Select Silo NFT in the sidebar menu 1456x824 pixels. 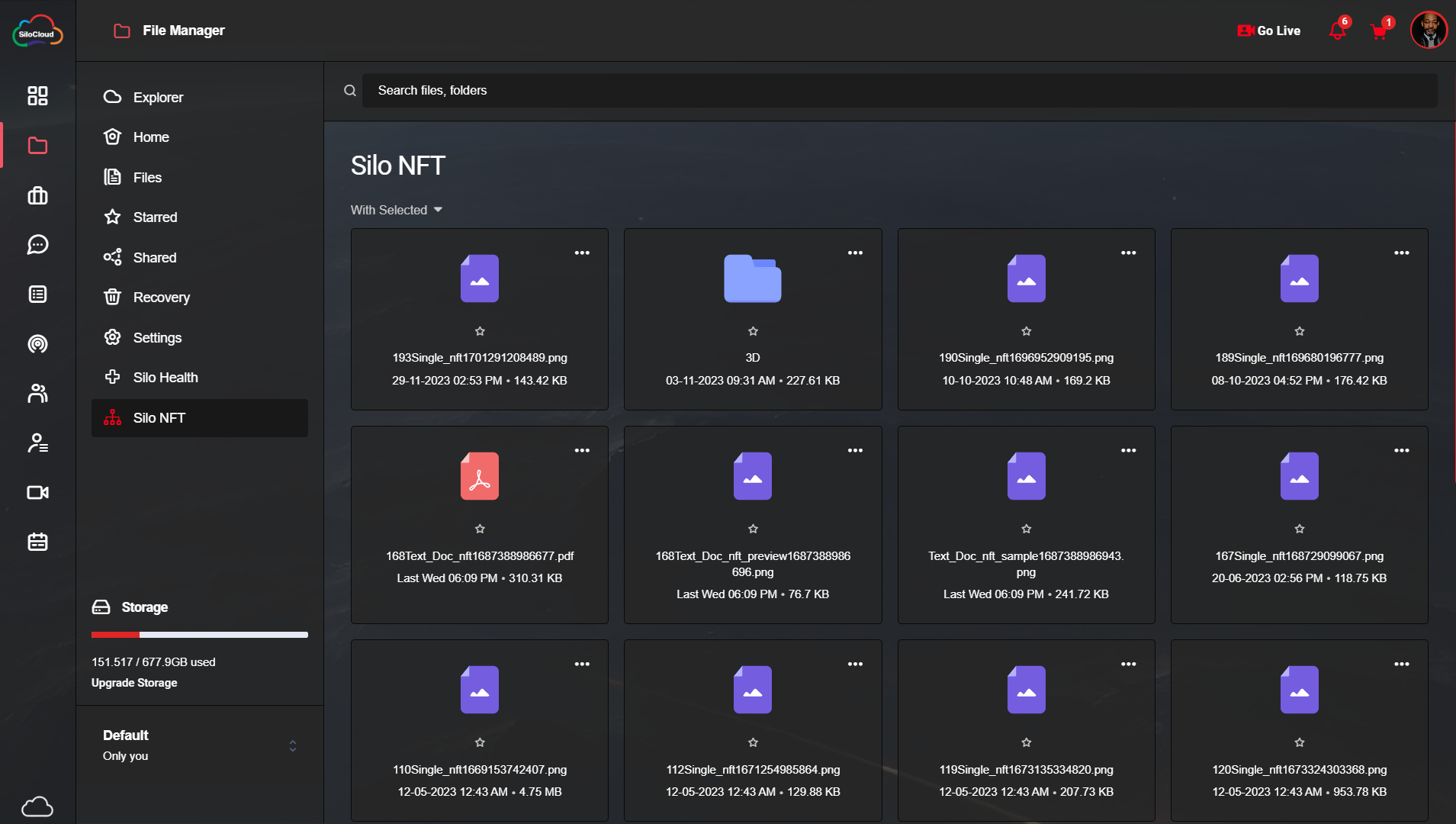point(162,417)
